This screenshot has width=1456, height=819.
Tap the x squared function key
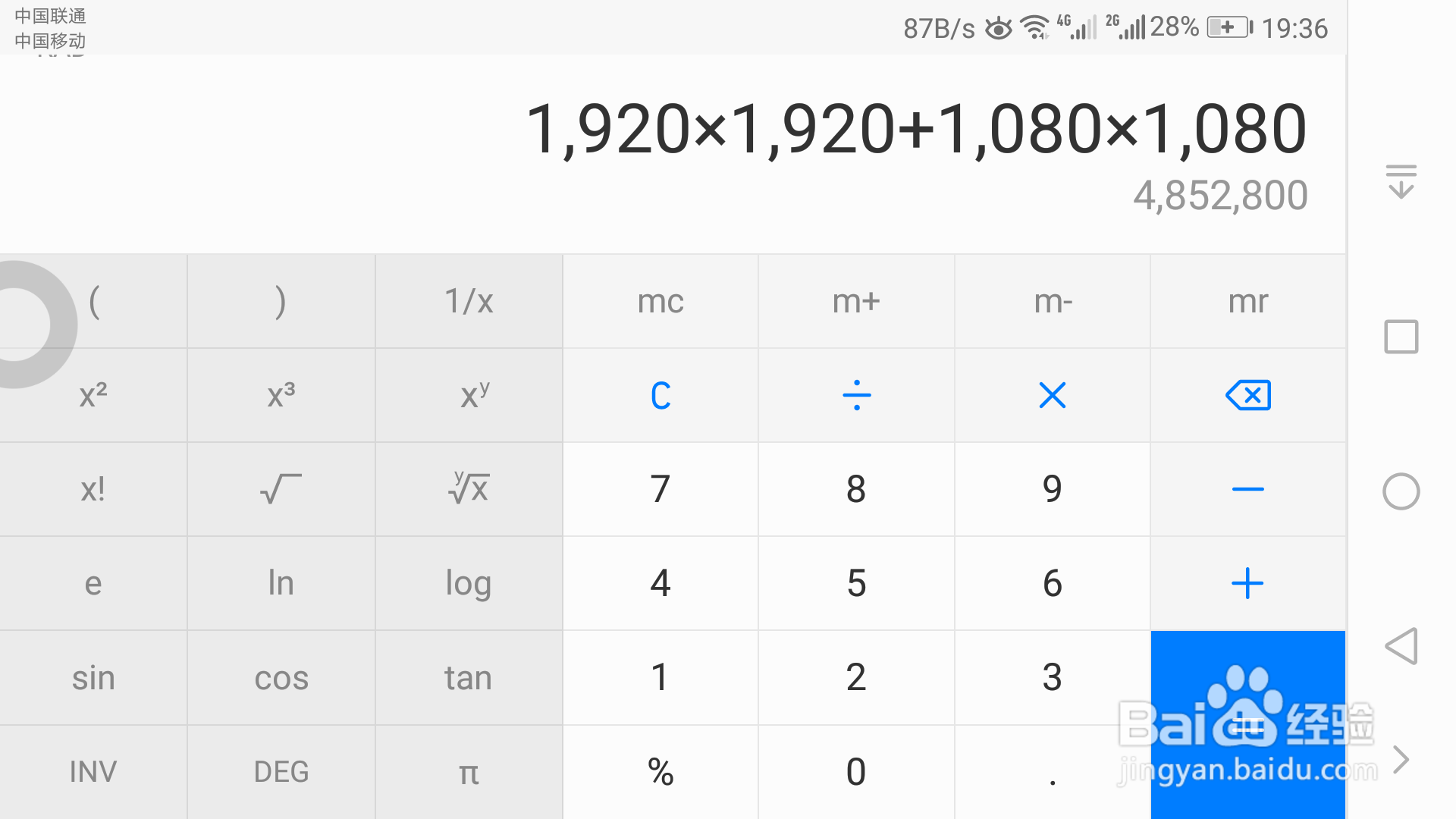[93, 395]
